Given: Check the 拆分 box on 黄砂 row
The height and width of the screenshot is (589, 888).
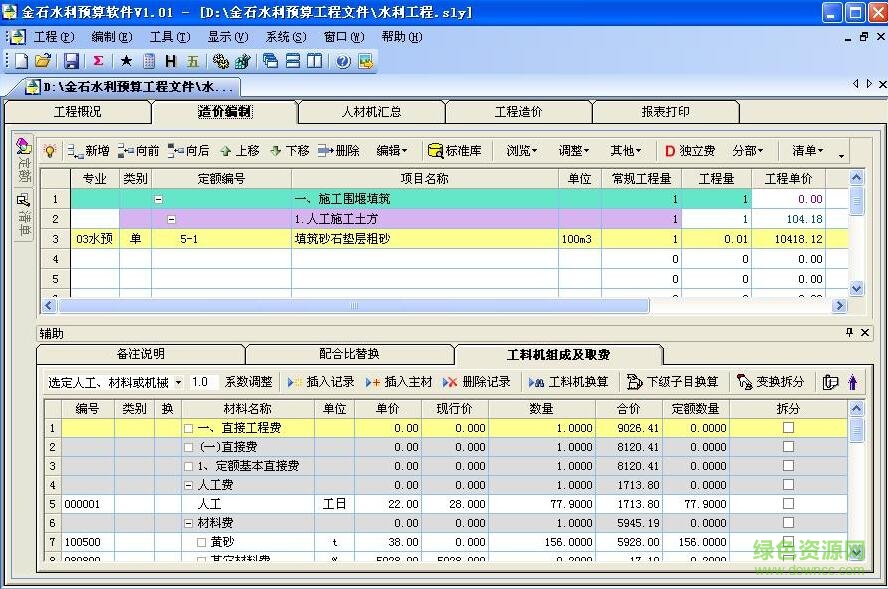Looking at the screenshot, I should point(789,542).
